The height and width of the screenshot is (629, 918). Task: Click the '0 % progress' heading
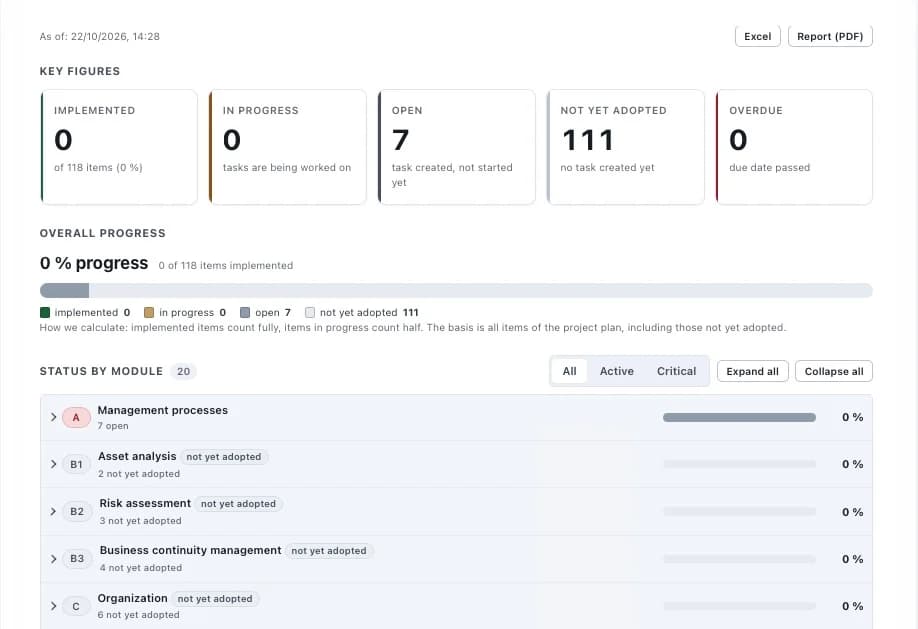click(x=94, y=263)
